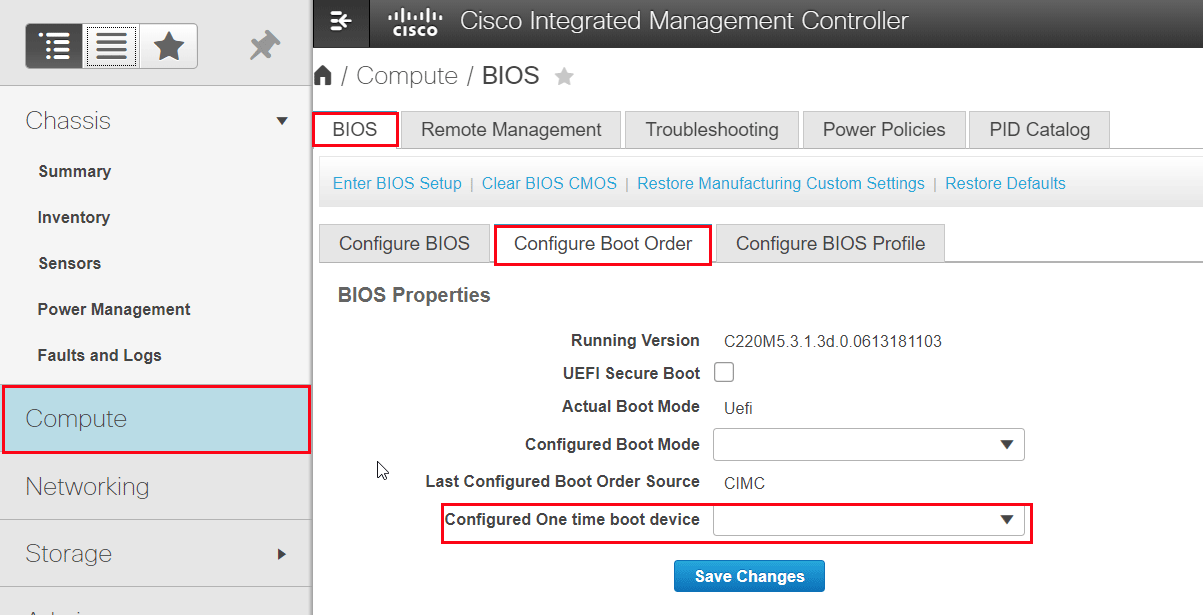Viewport: 1203px width, 615px height.
Task: Select the Configure Boot Order sub-tab
Action: click(x=603, y=244)
